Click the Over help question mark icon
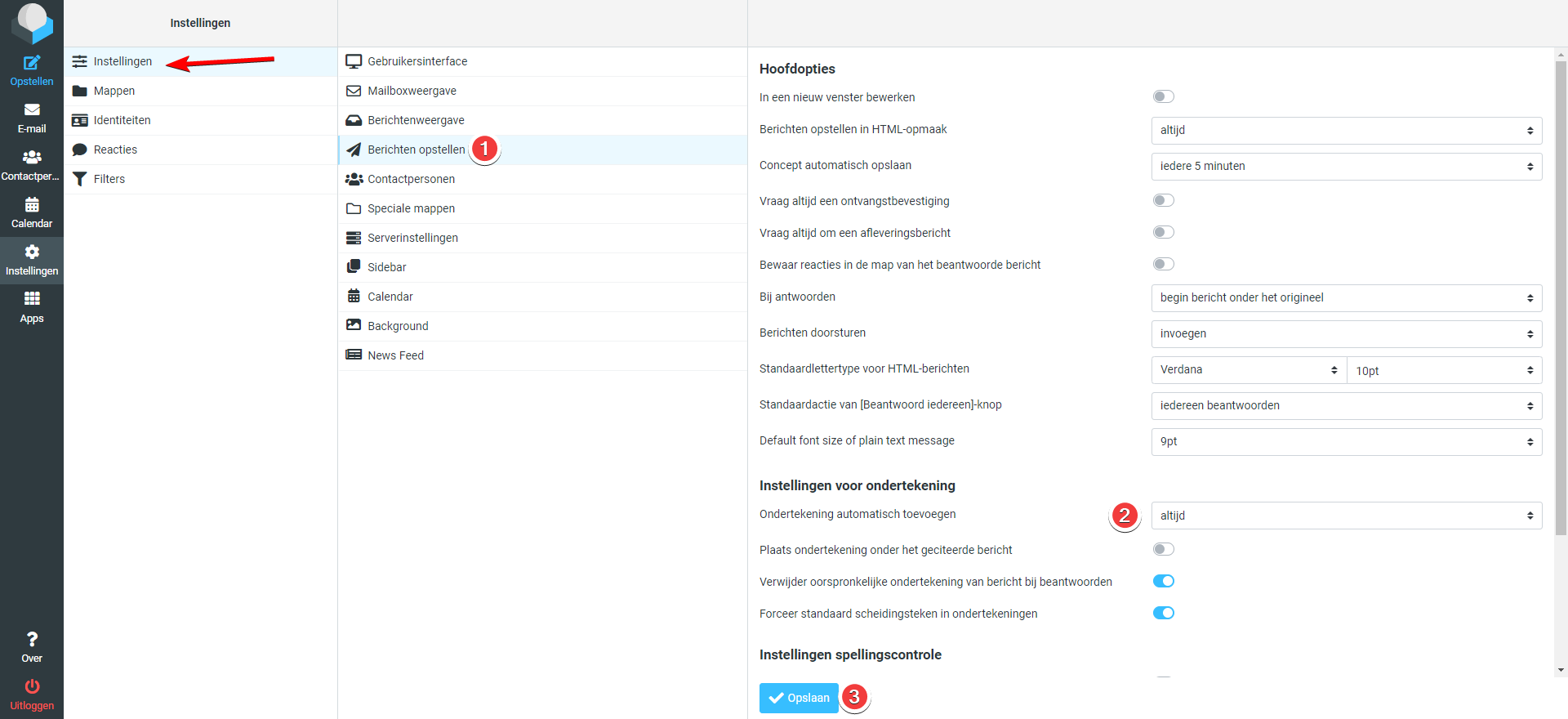The width and height of the screenshot is (1568, 719). 32,640
